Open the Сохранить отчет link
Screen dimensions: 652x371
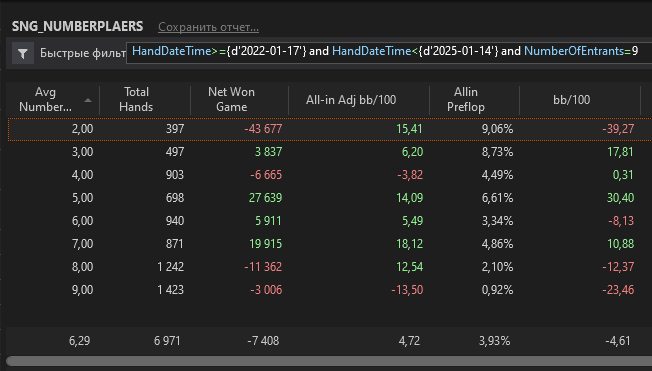[x=208, y=27]
